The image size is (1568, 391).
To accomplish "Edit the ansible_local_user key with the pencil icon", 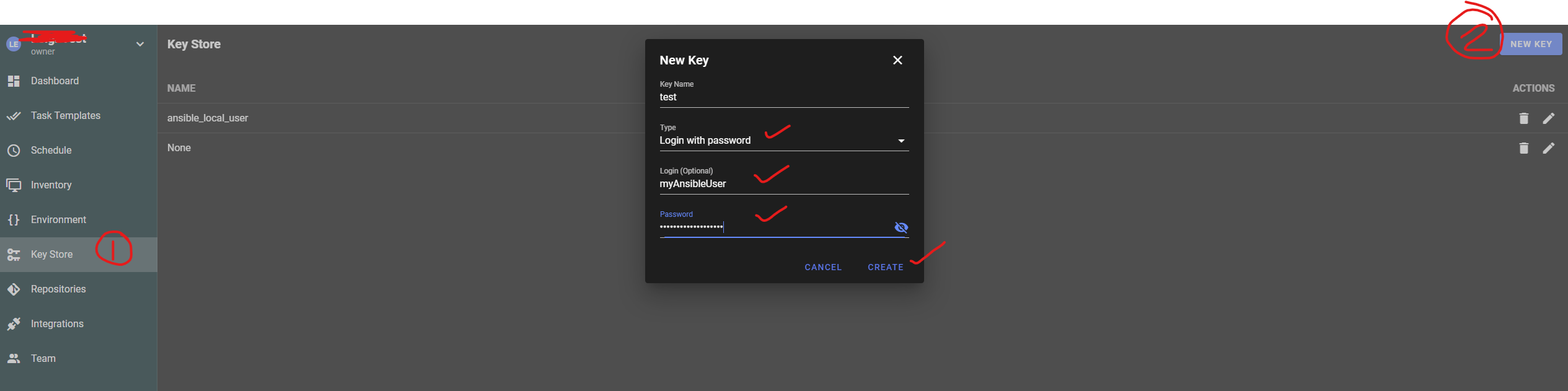I will 1549,118.
